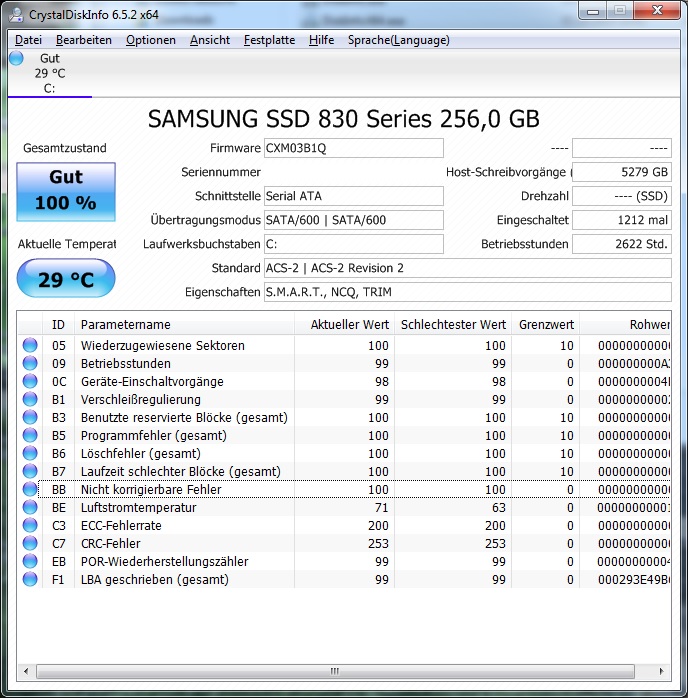688x698 pixels.
Task: Click the Grenzwert column header
Action: (546, 325)
